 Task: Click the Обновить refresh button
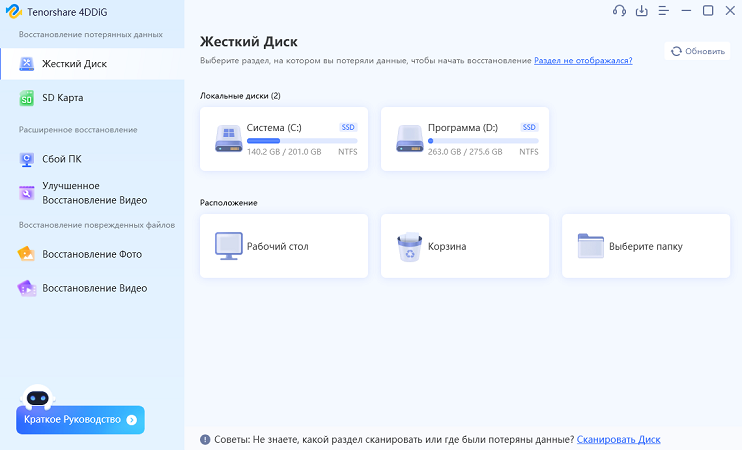click(x=698, y=51)
